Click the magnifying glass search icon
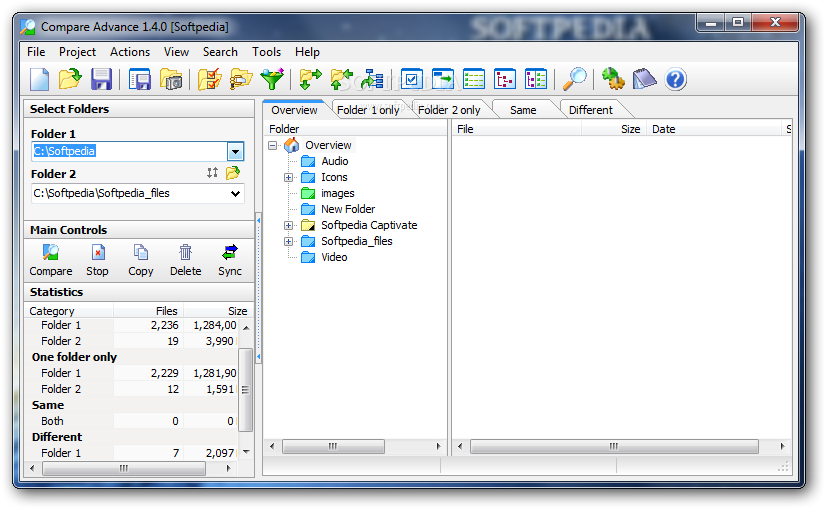Image resolution: width=826 pixels, height=509 pixels. (574, 80)
